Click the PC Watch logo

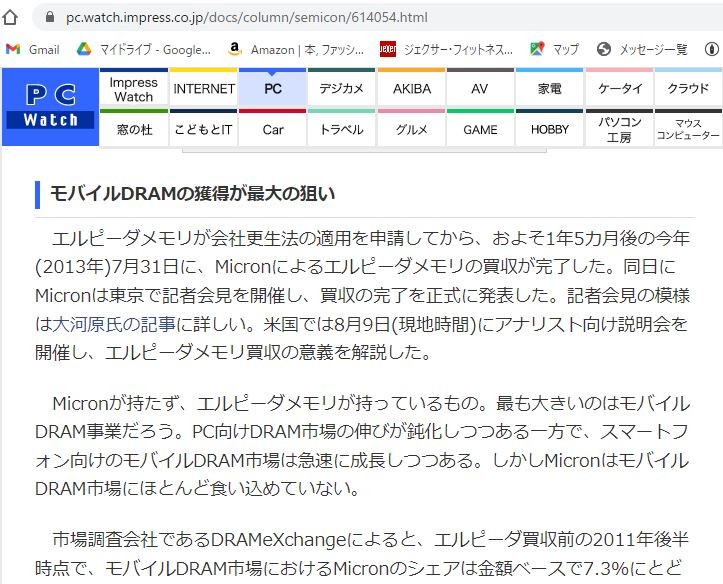pyautogui.click(x=51, y=106)
